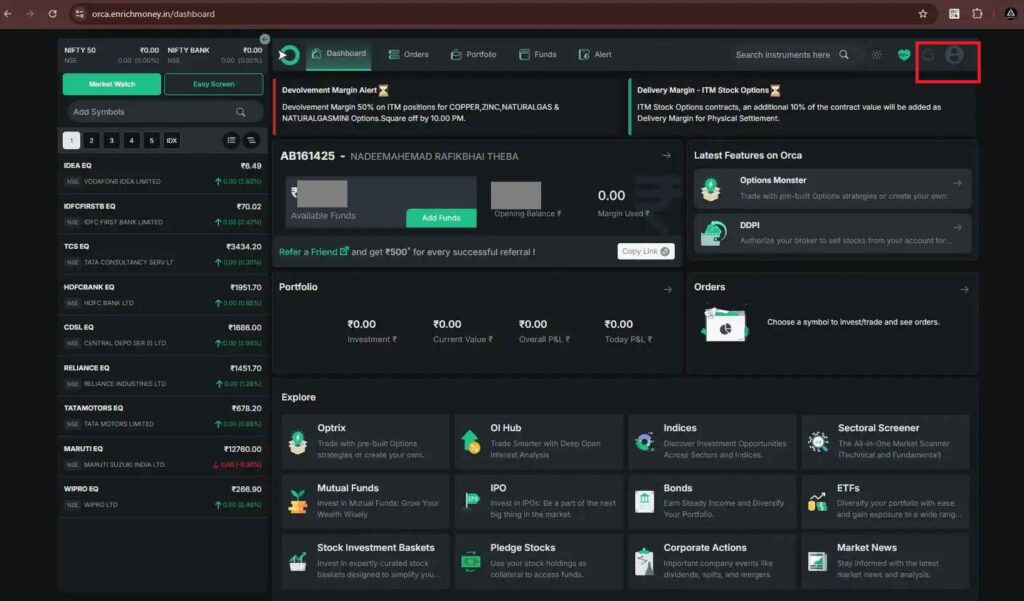The width and height of the screenshot is (1024, 601).
Task: Select watchlist number 3
Action: (112, 140)
